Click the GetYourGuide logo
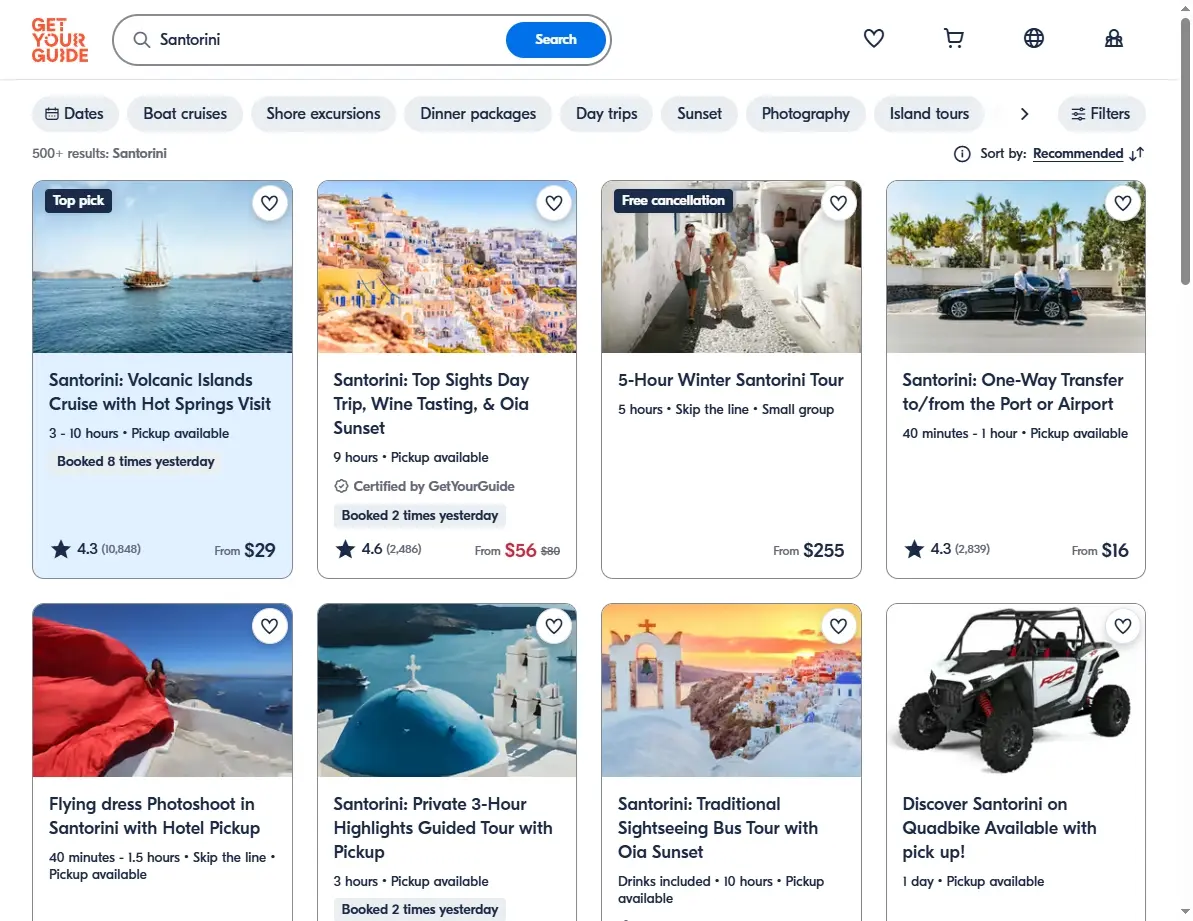The image size is (1193, 921). tap(59, 40)
